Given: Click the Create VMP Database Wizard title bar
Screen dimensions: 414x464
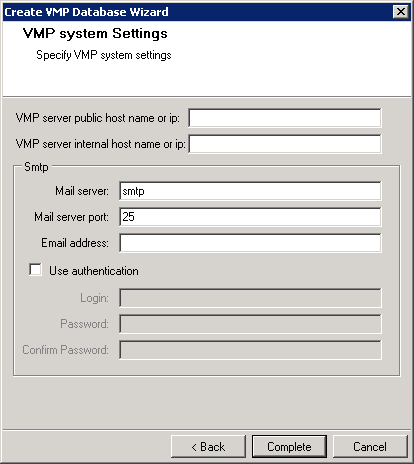Looking at the screenshot, I should [197, 12].
